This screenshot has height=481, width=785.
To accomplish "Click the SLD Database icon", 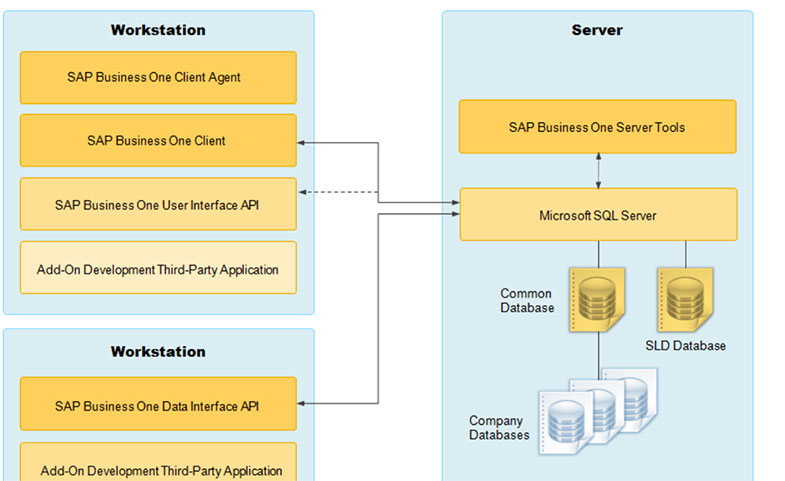I will pos(685,300).
